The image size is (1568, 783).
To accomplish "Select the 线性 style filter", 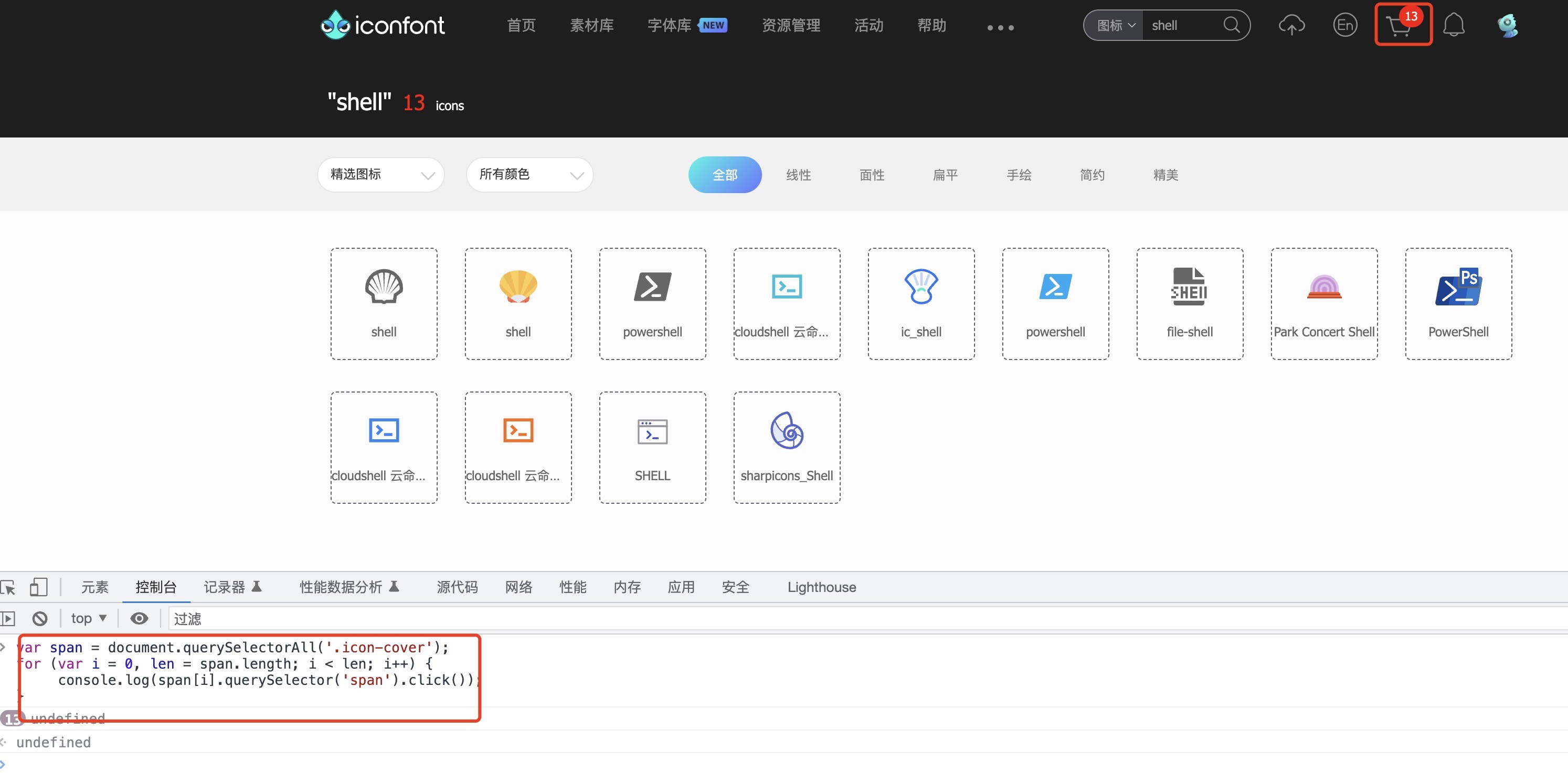I will coord(798,175).
